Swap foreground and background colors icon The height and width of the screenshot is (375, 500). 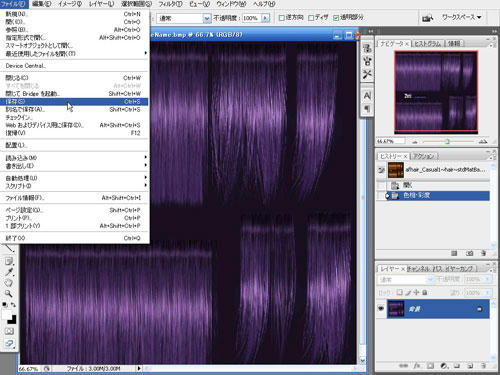[x=13, y=304]
